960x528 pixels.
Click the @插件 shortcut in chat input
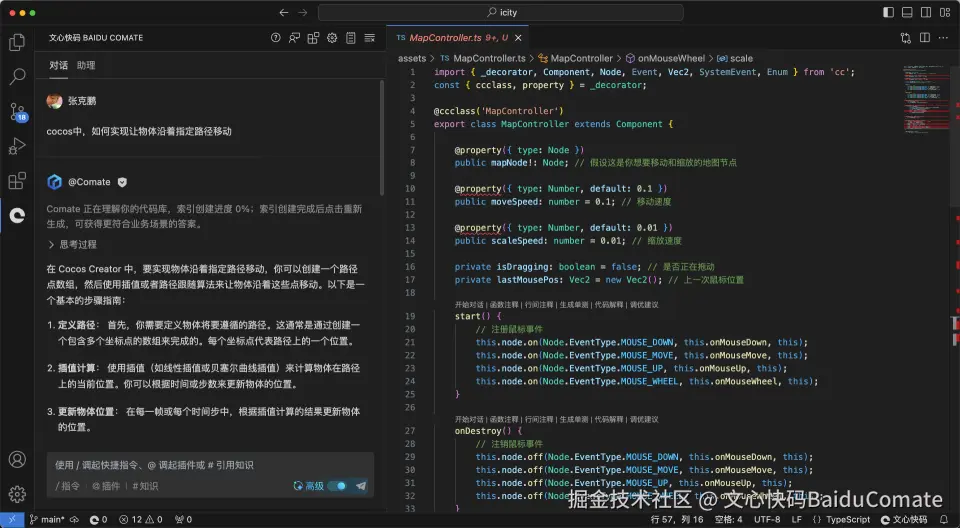tap(106, 486)
